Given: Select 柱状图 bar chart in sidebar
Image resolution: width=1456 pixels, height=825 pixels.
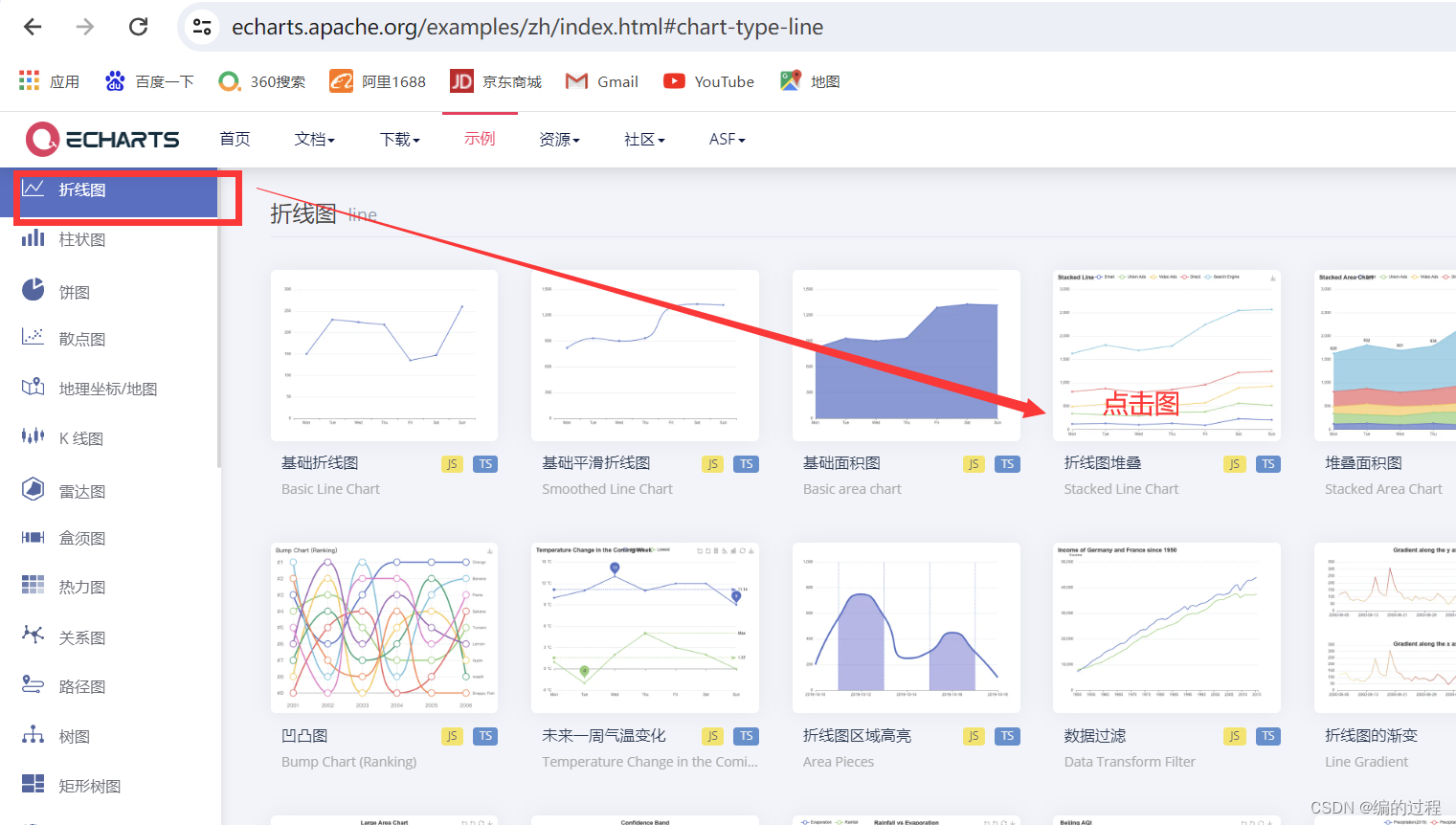Looking at the screenshot, I should [109, 239].
